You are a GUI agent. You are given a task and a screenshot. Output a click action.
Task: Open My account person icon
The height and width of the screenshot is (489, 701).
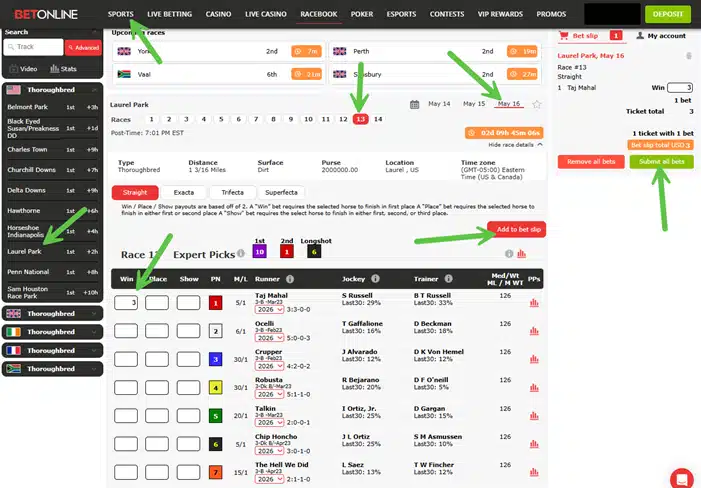pos(640,35)
